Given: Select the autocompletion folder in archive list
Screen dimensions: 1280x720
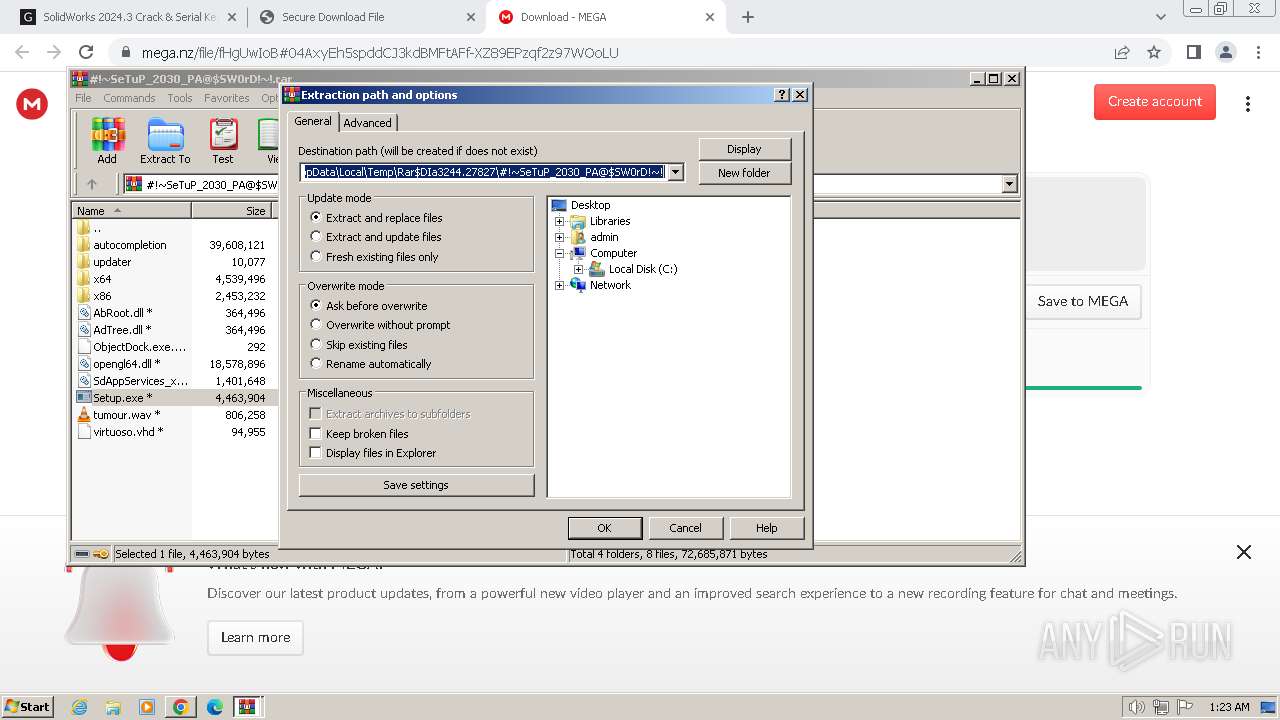Looking at the screenshot, I should [130, 245].
